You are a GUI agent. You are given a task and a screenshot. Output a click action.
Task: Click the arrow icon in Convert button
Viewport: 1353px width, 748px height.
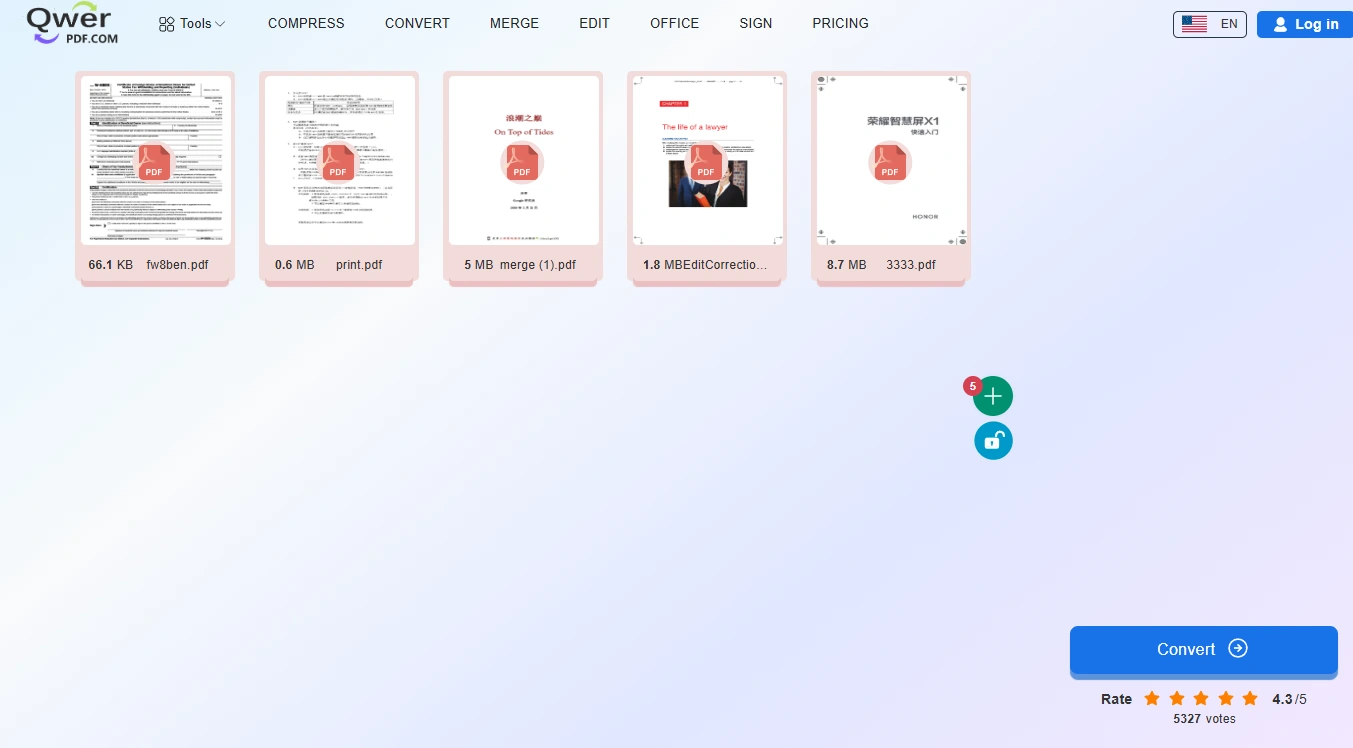pyautogui.click(x=1238, y=648)
